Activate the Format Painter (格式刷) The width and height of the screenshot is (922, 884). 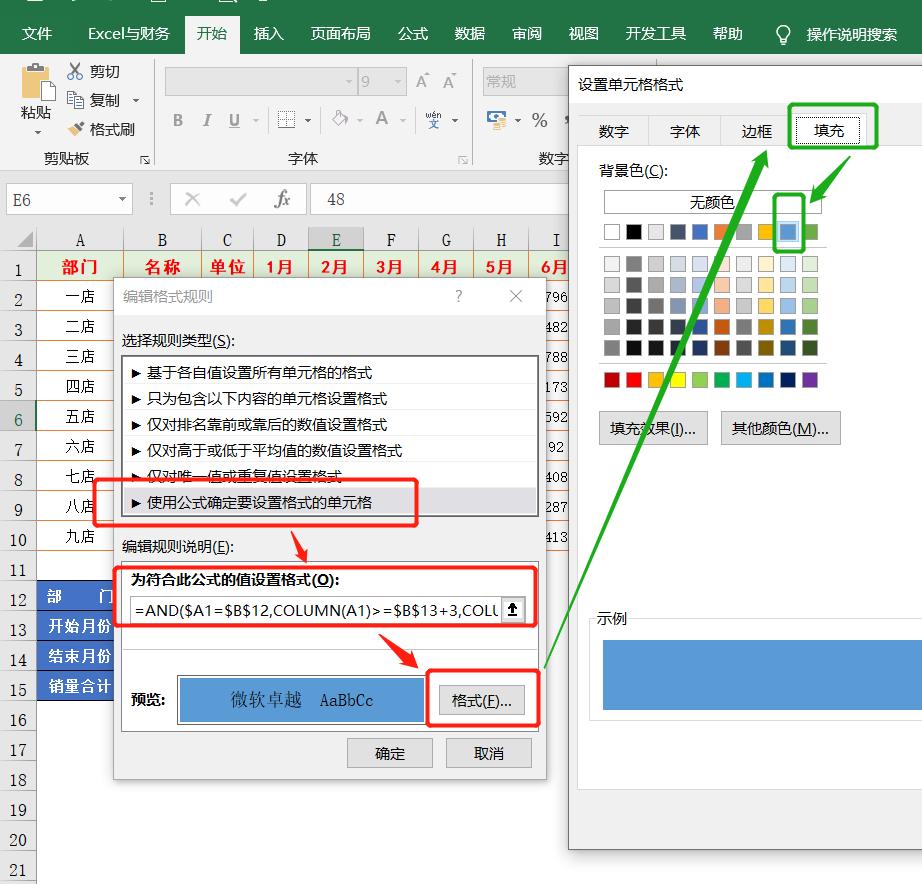(75, 128)
